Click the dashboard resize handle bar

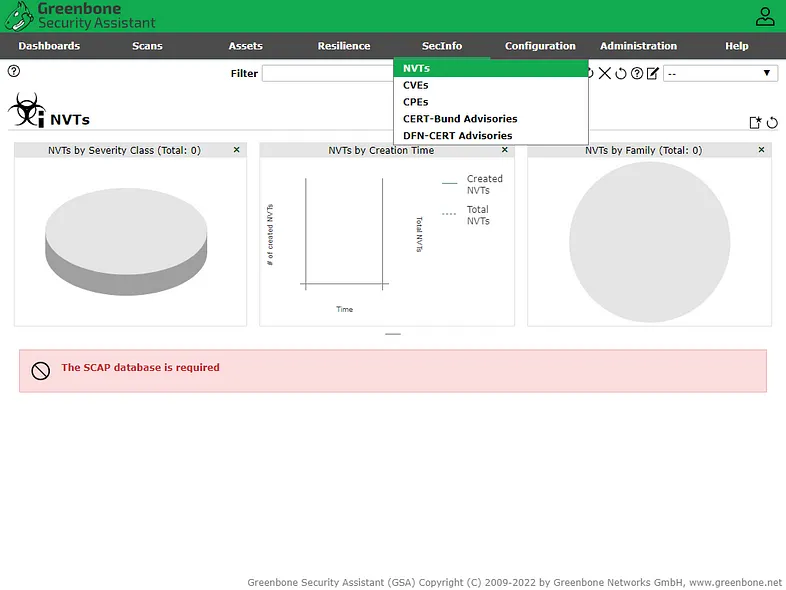393,334
